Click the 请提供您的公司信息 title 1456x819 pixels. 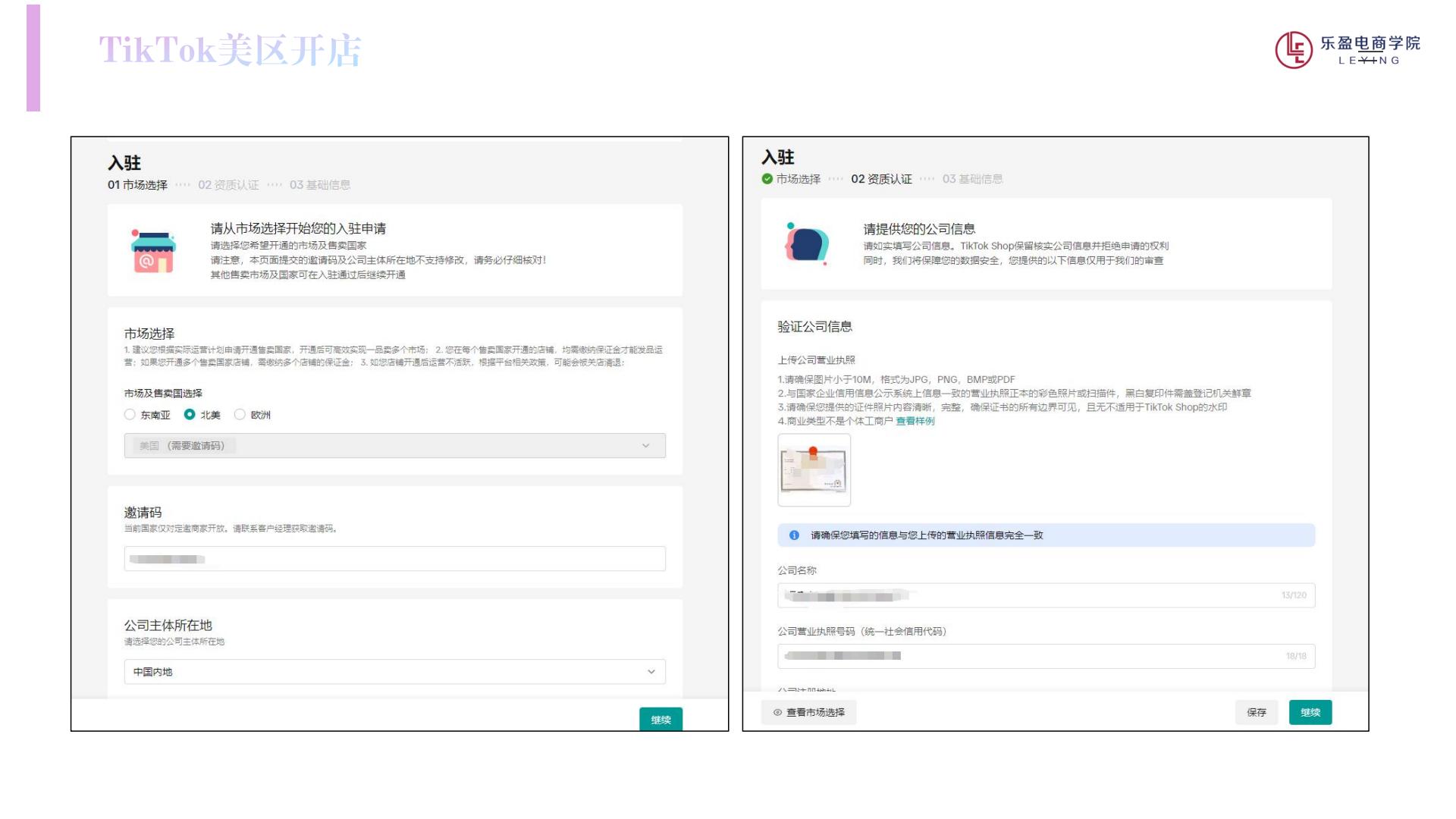point(919,229)
